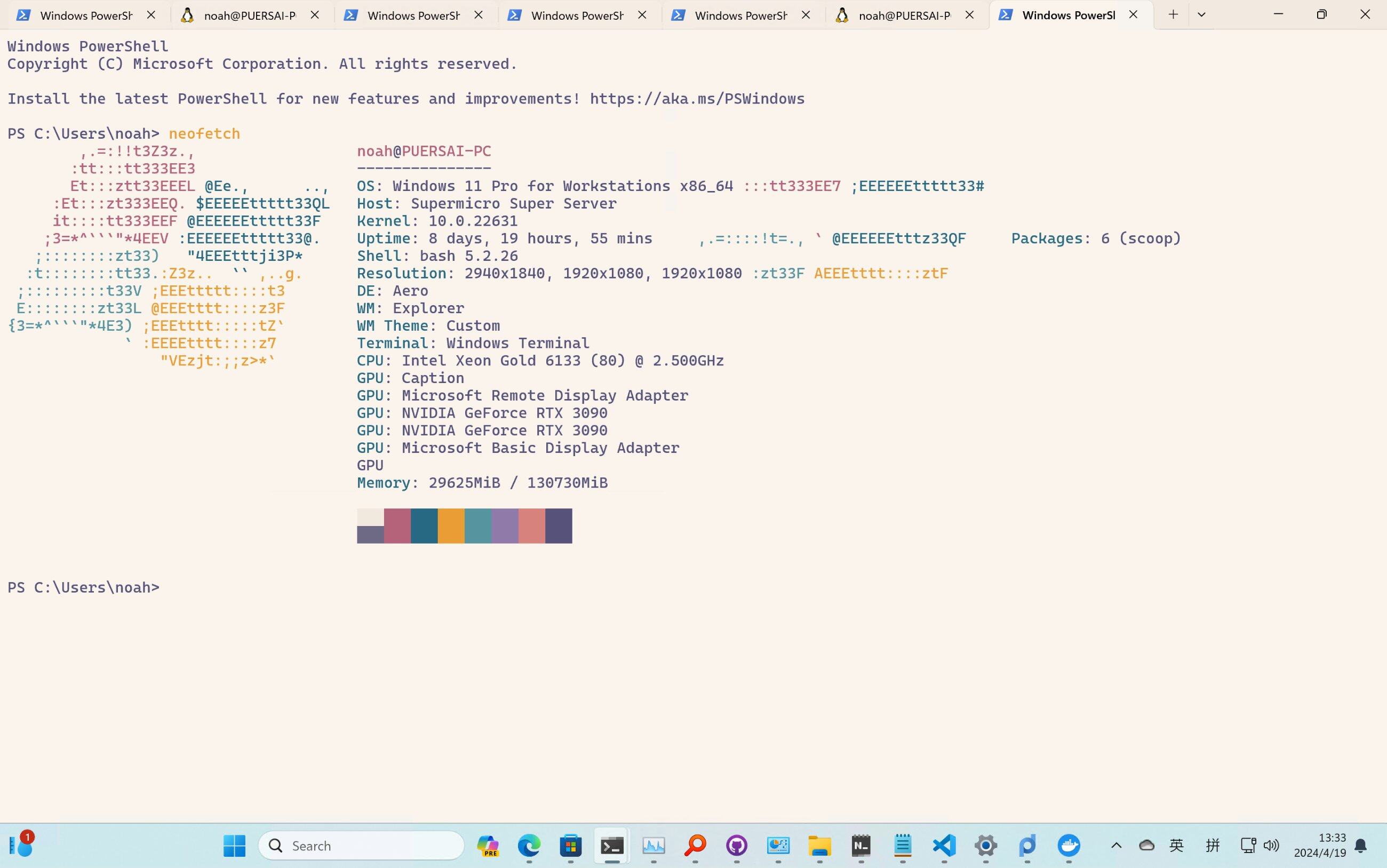The image size is (1387, 868).
Task: Click the GPU: Caption line
Action: coord(410,378)
